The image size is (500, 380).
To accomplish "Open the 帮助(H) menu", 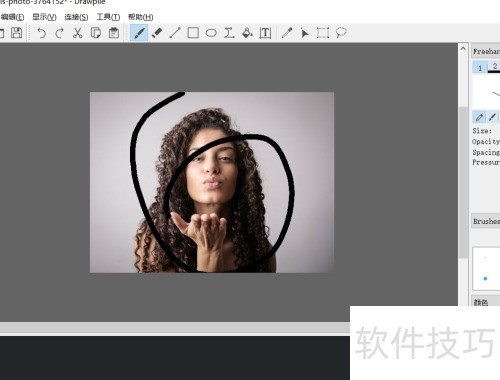I will coord(140,17).
